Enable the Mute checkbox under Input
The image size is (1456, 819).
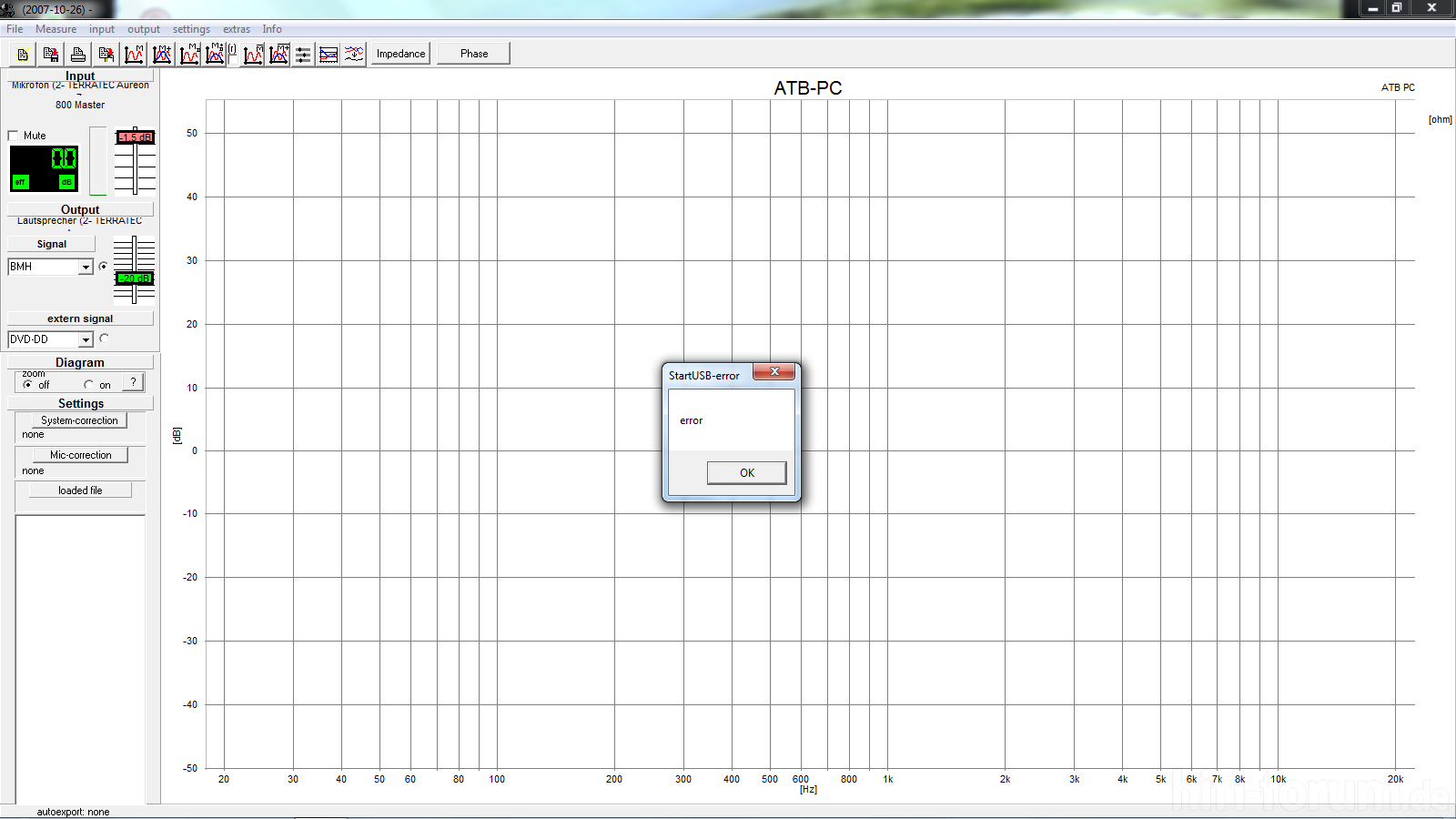pos(14,136)
